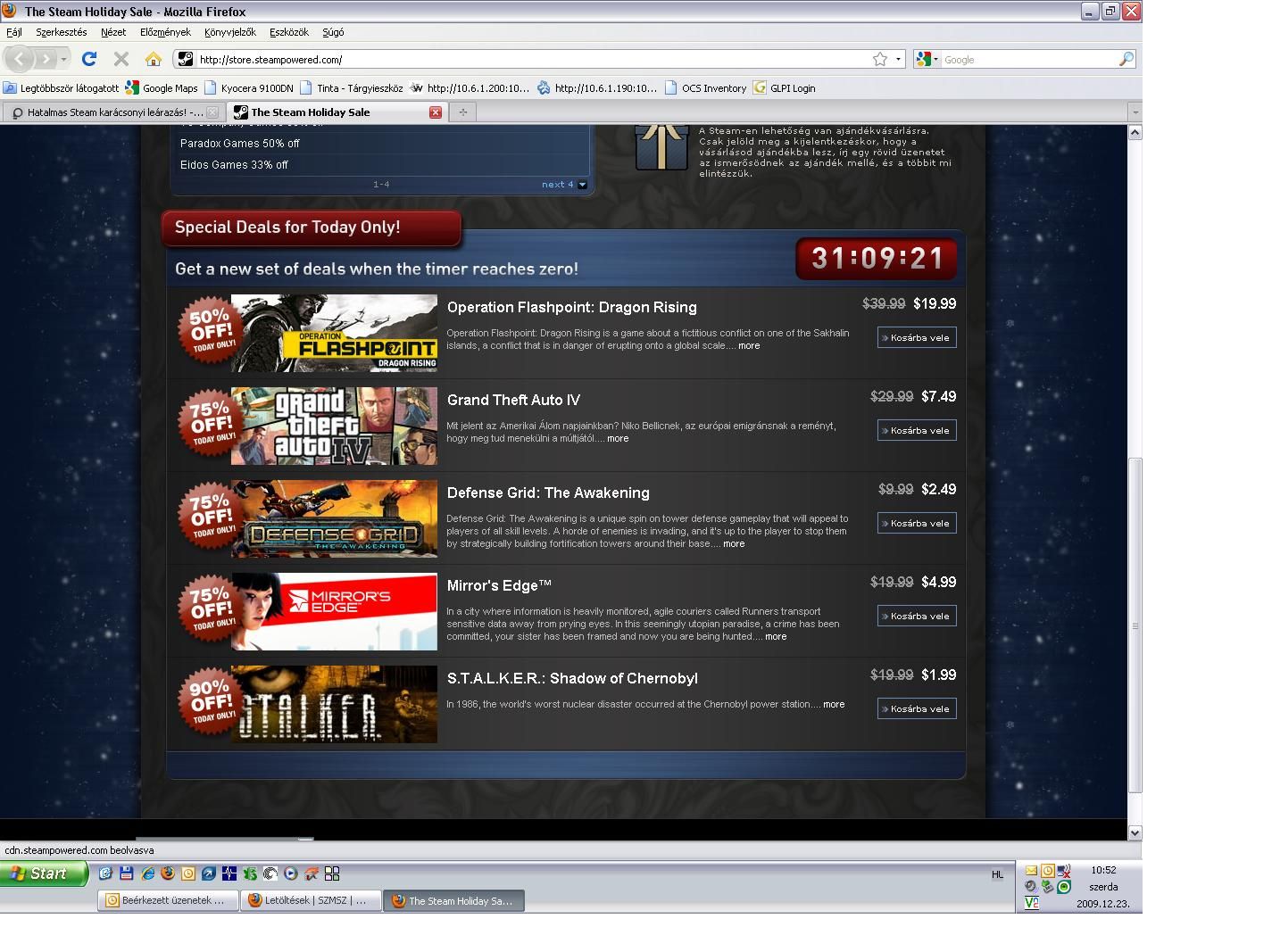Viewport: 1272px width, 952px height.
Task: Close the Hatalmas Steam karácsonyi tab
Action: 212,112
